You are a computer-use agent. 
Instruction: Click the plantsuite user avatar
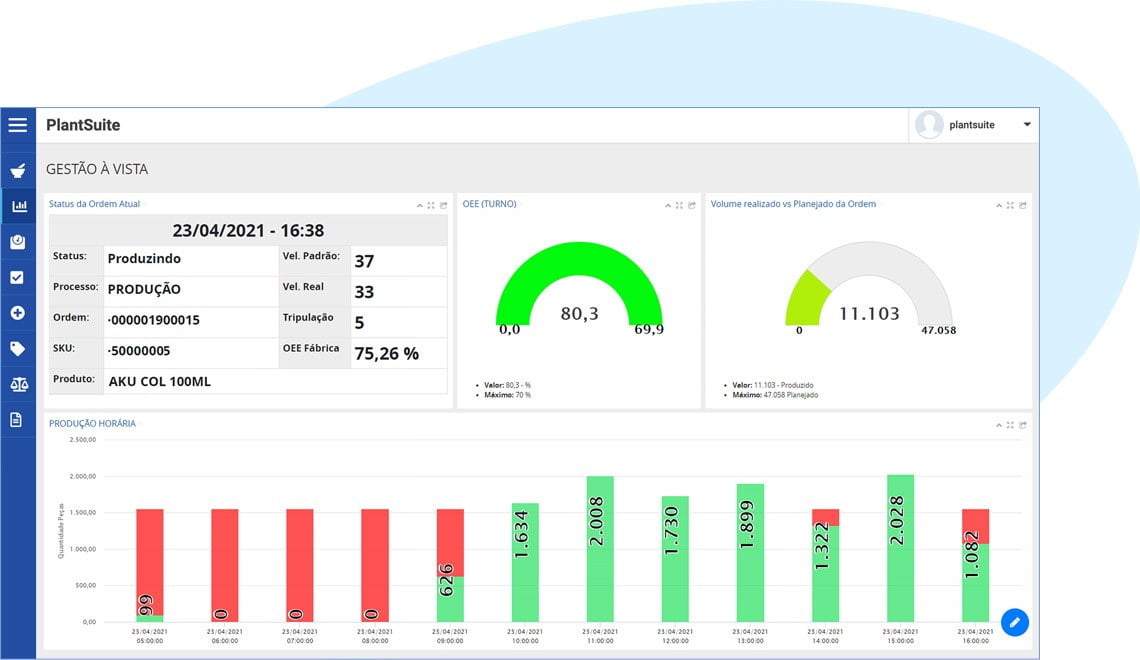point(928,125)
